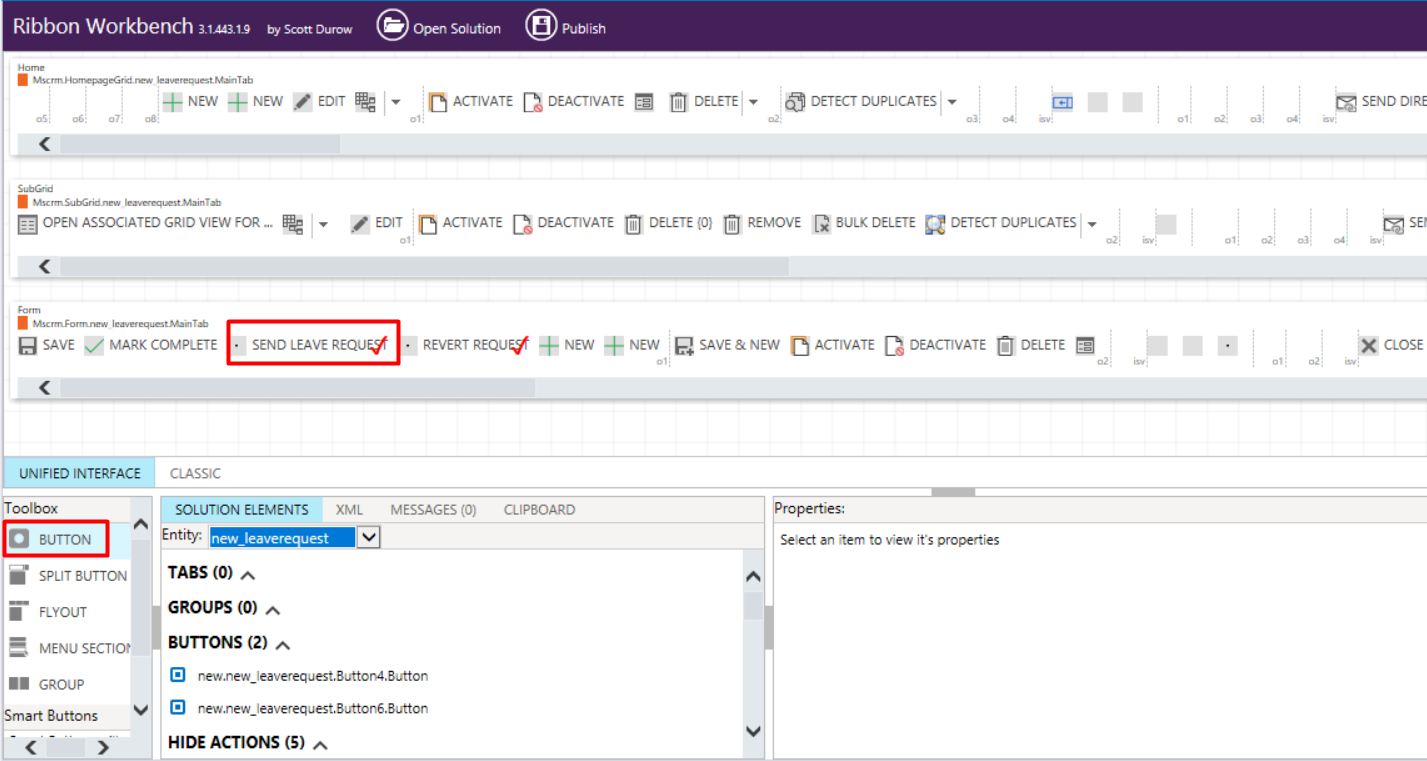Click the Open Solution icon

coord(392,26)
